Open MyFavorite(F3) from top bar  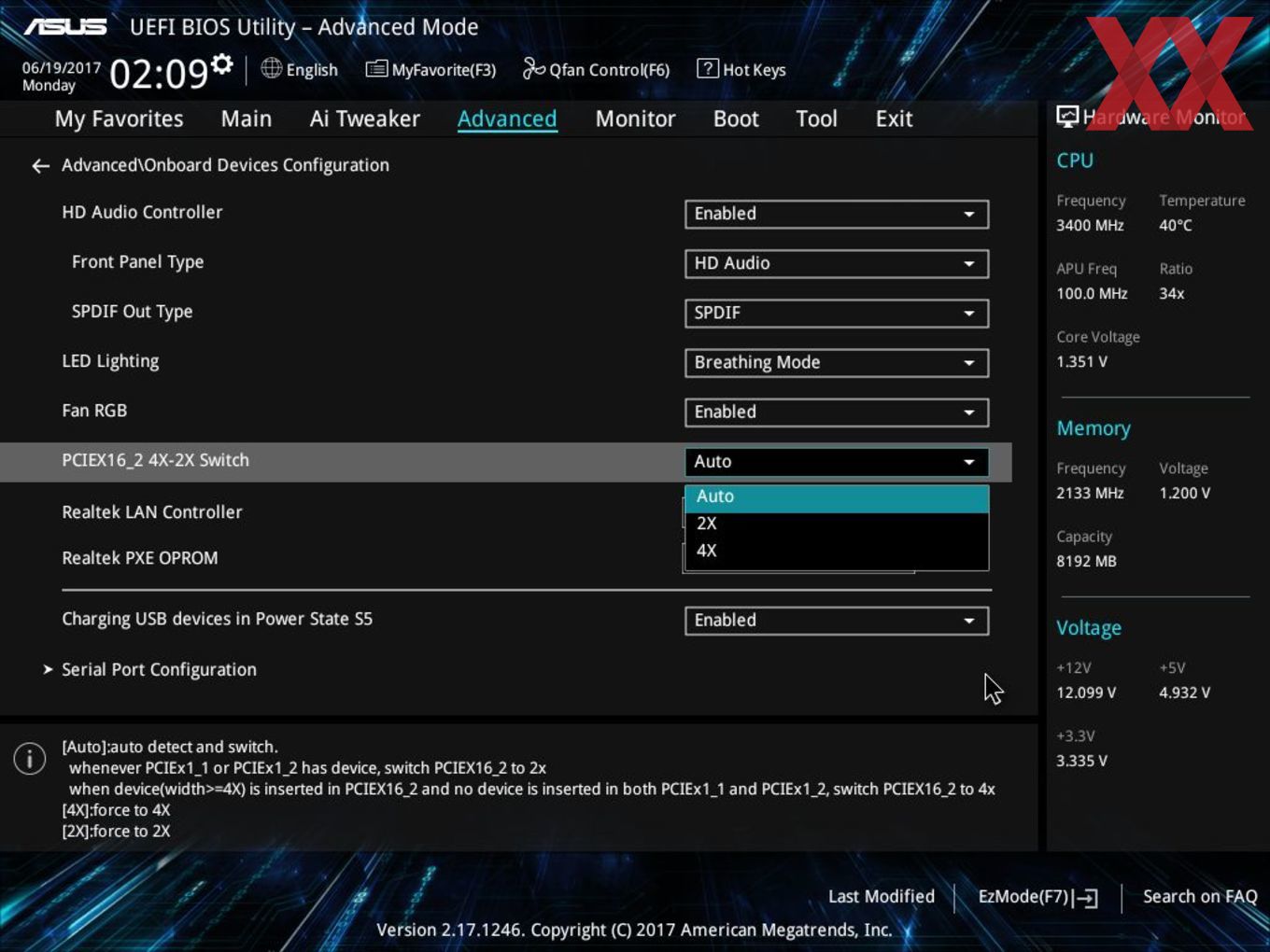point(430,69)
